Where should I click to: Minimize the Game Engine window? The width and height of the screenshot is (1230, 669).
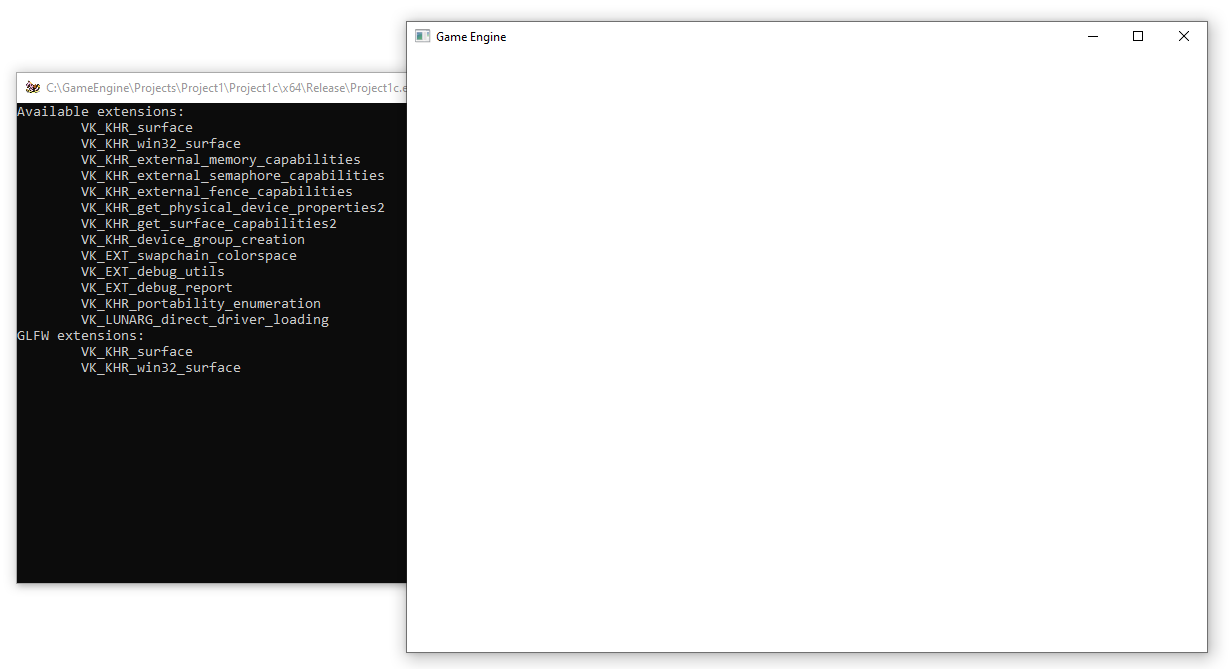[x=1092, y=36]
